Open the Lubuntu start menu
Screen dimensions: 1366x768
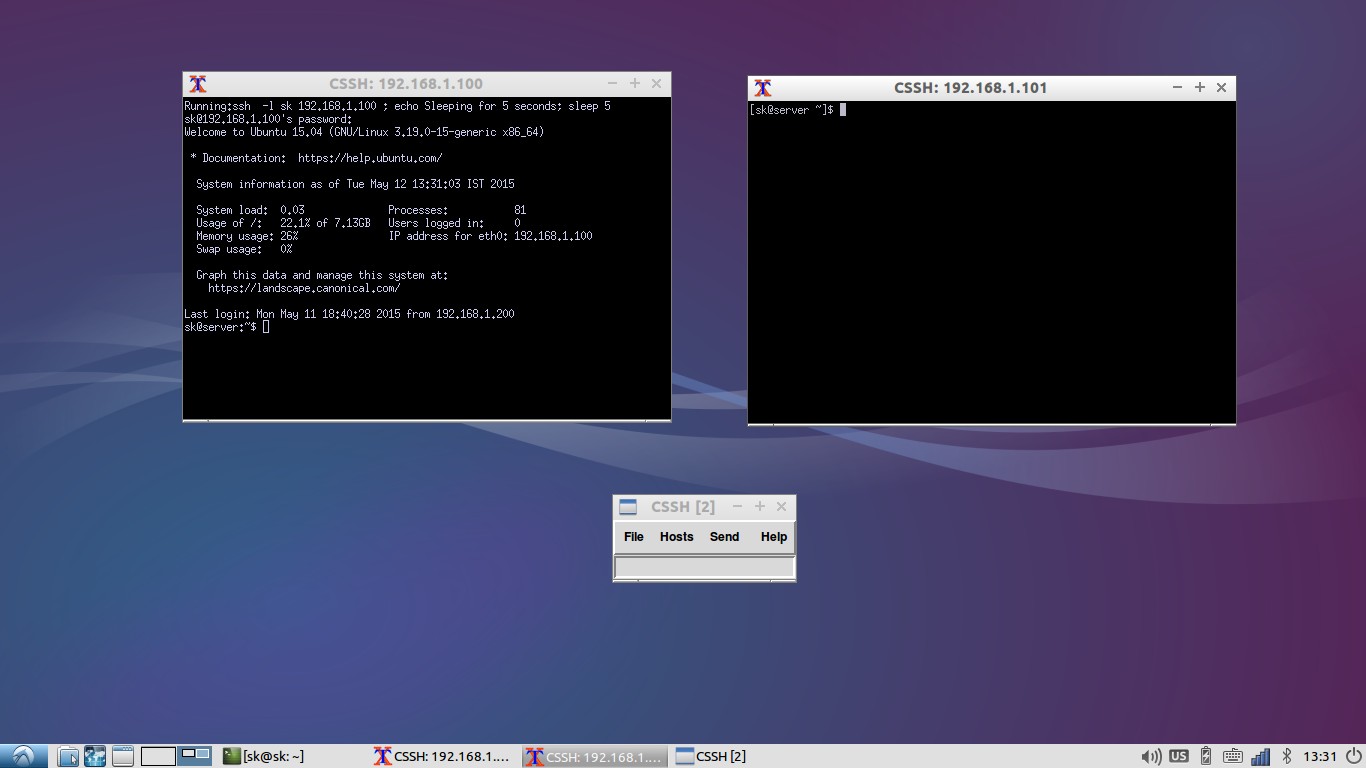(x=23, y=756)
